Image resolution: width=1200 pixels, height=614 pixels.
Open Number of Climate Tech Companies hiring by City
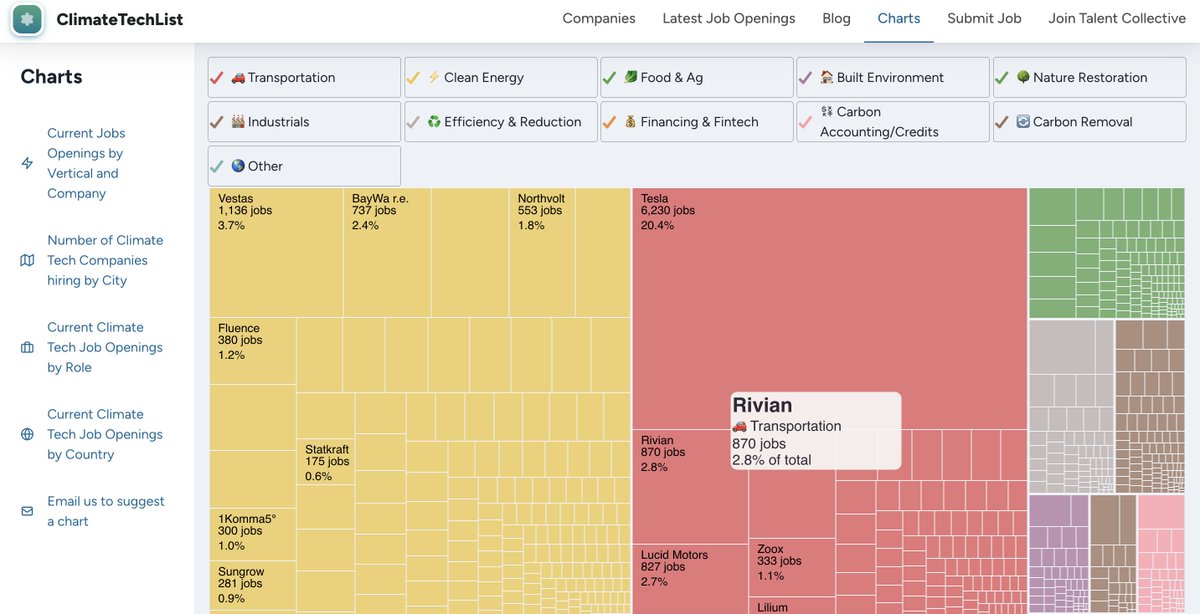tap(105, 260)
